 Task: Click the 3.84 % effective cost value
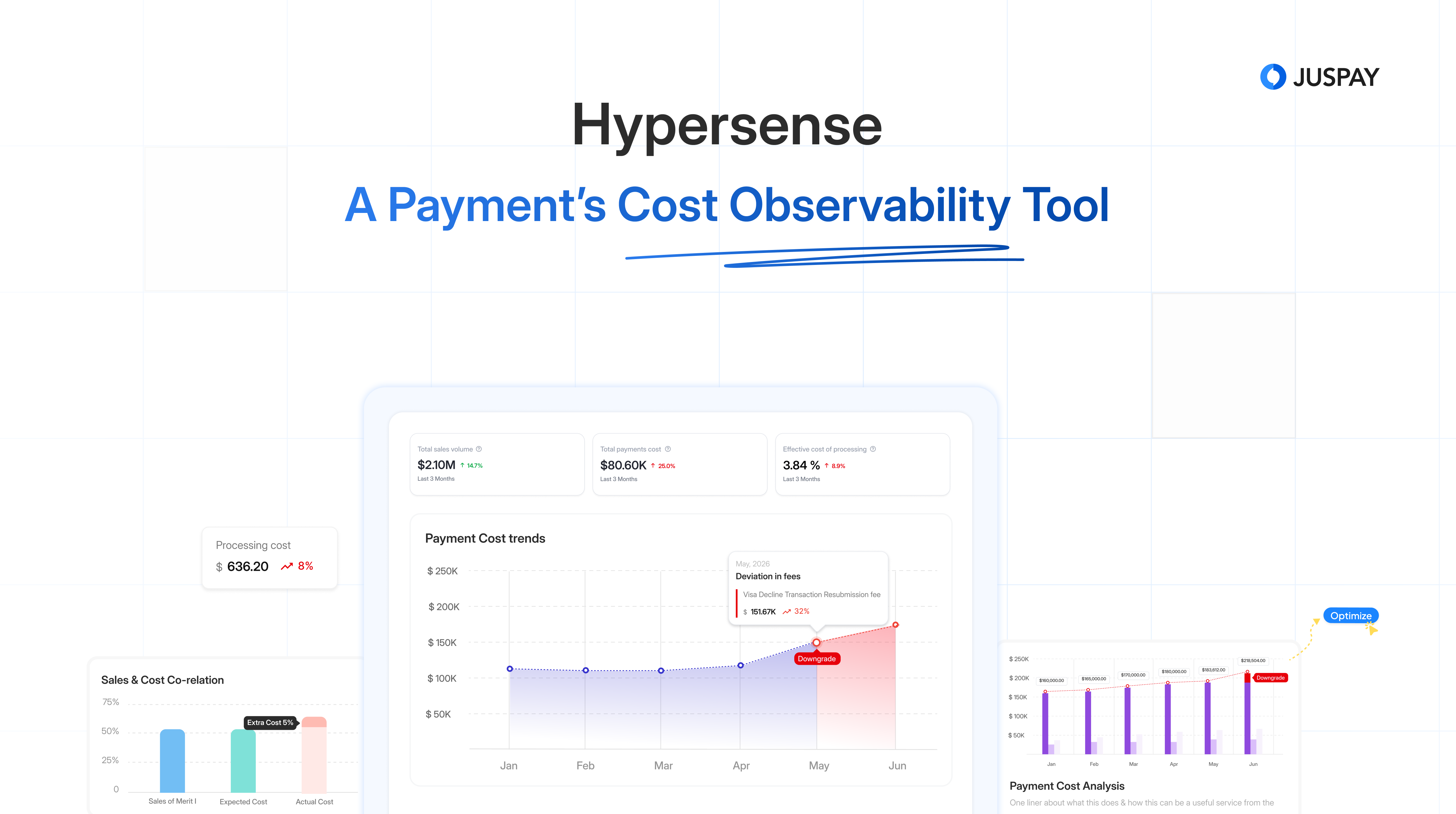(801, 465)
